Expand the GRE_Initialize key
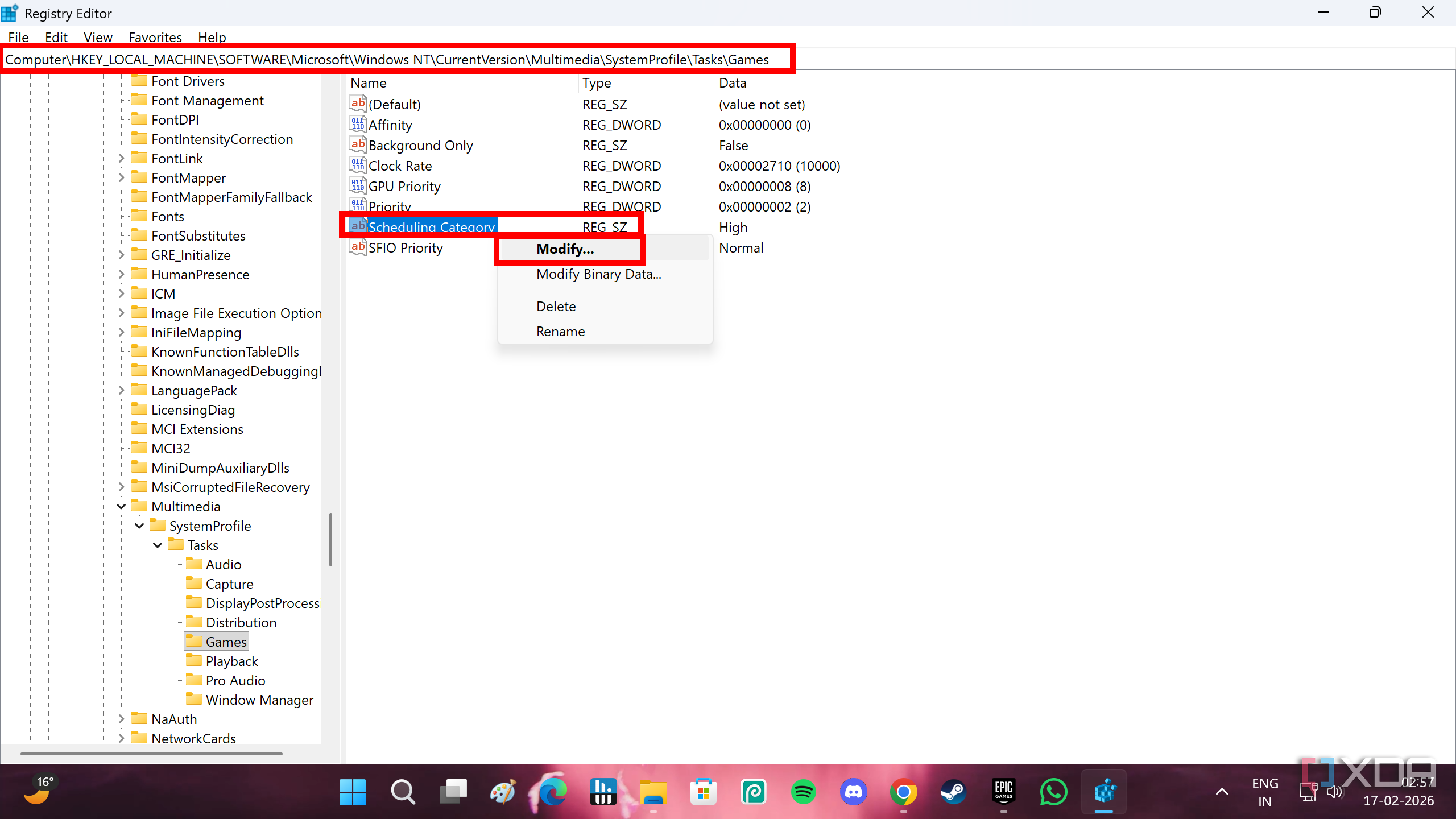 121,255
